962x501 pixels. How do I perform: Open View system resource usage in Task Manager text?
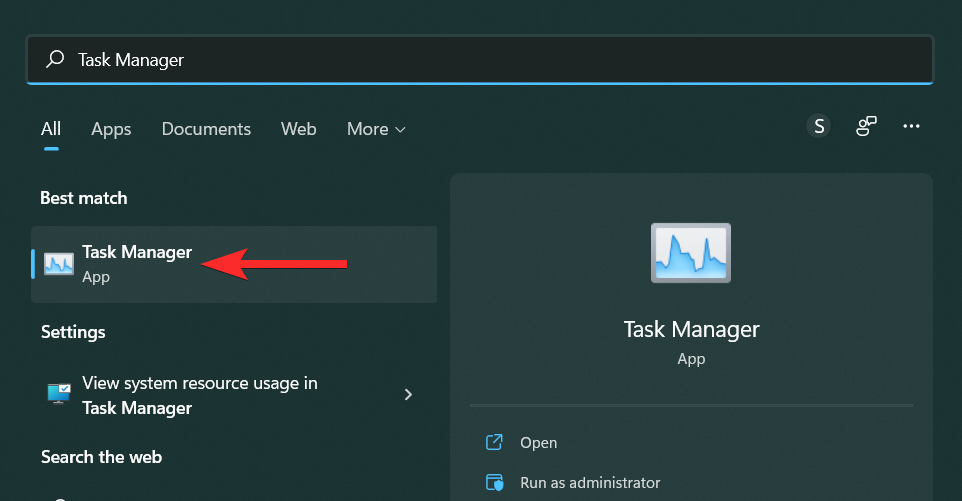(x=200, y=395)
